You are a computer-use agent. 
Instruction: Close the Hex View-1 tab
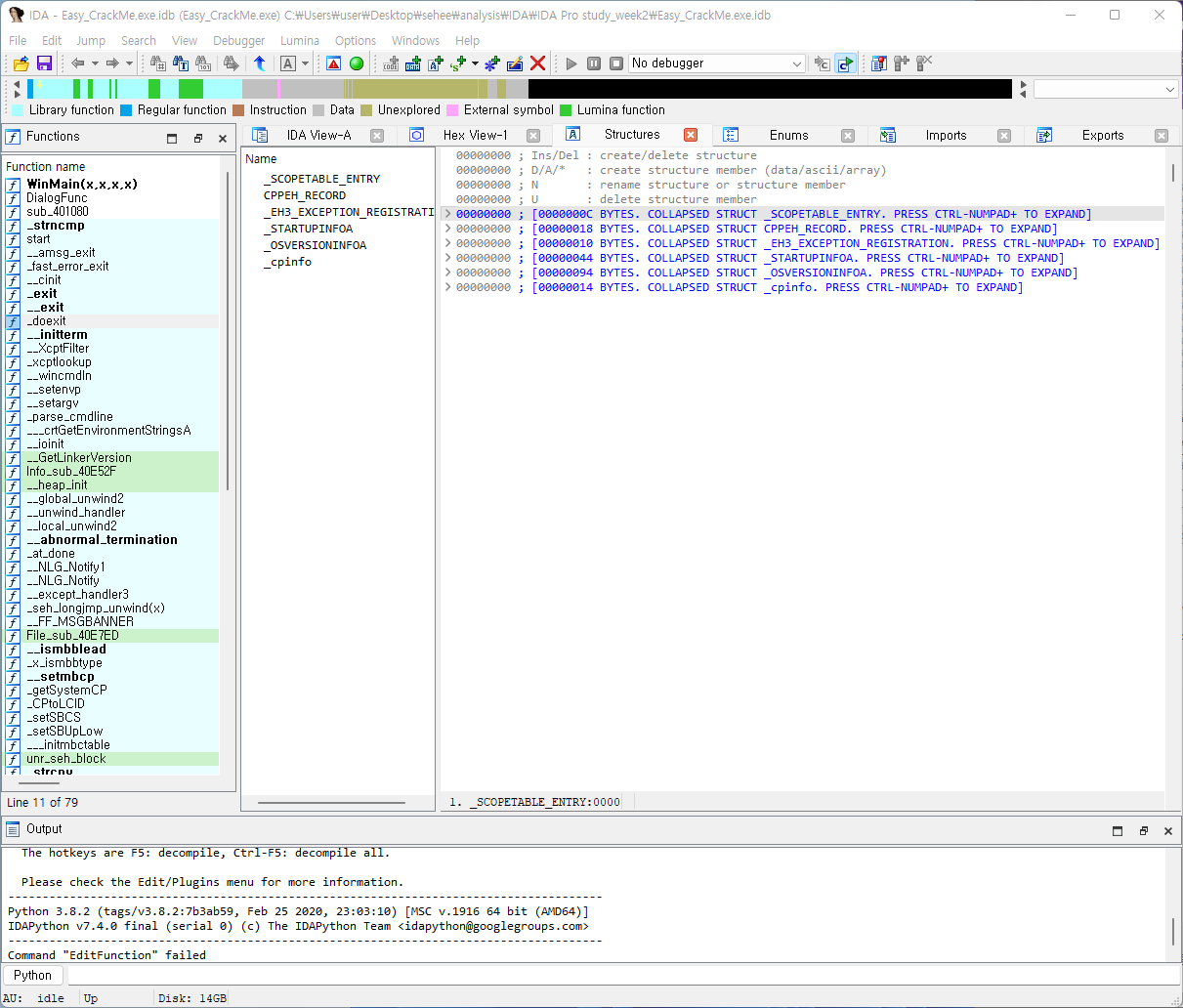pos(533,136)
